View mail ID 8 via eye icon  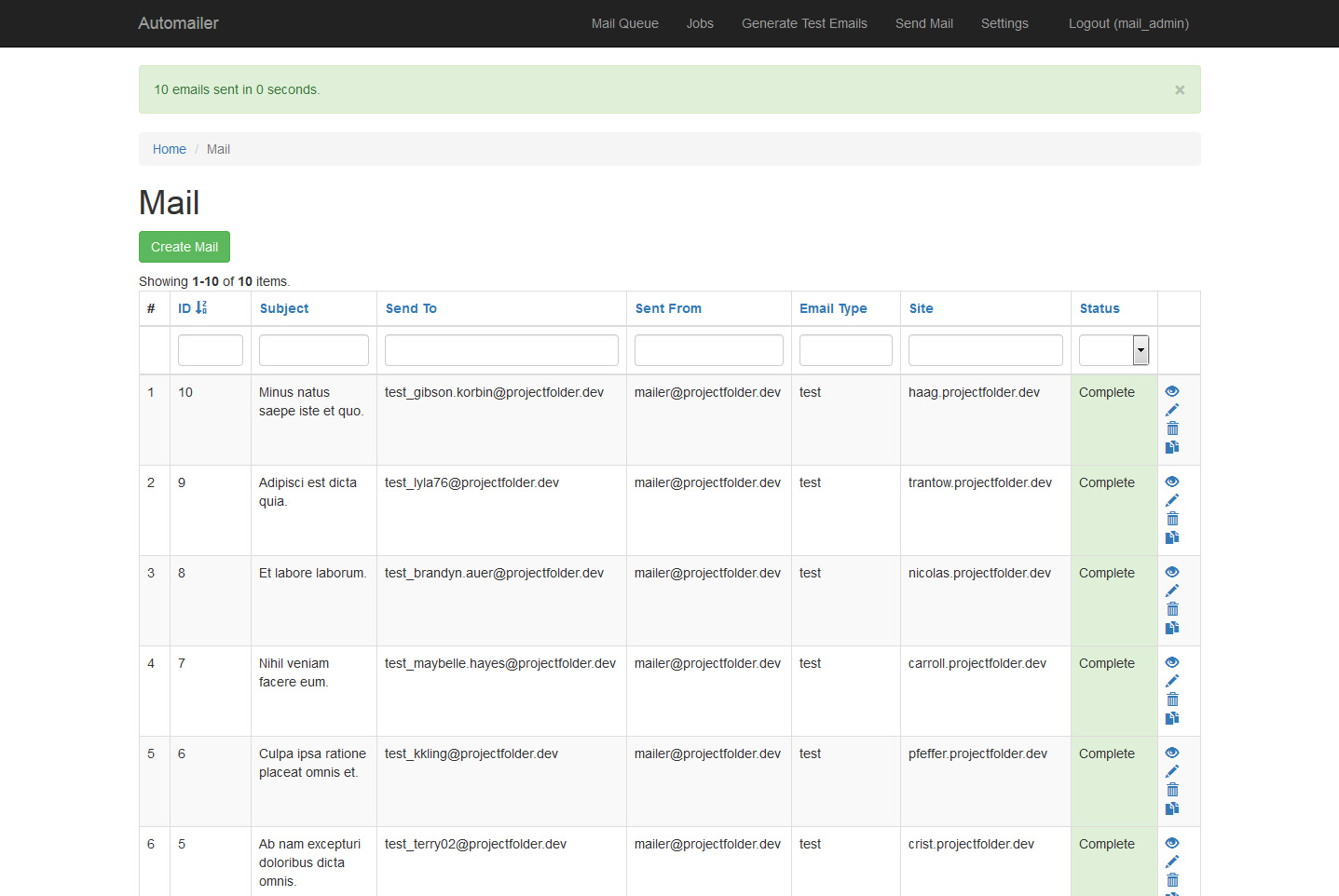pos(1172,572)
